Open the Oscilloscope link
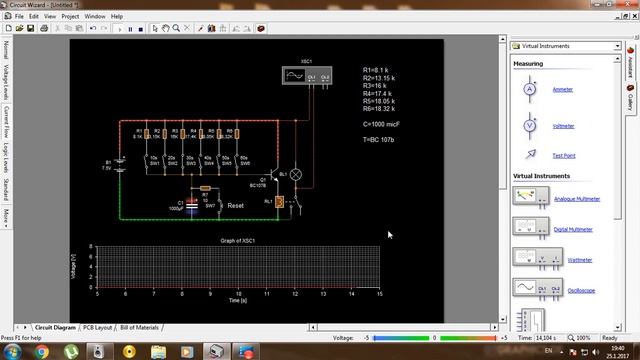Viewport: 640px width, 360px height. click(x=581, y=291)
